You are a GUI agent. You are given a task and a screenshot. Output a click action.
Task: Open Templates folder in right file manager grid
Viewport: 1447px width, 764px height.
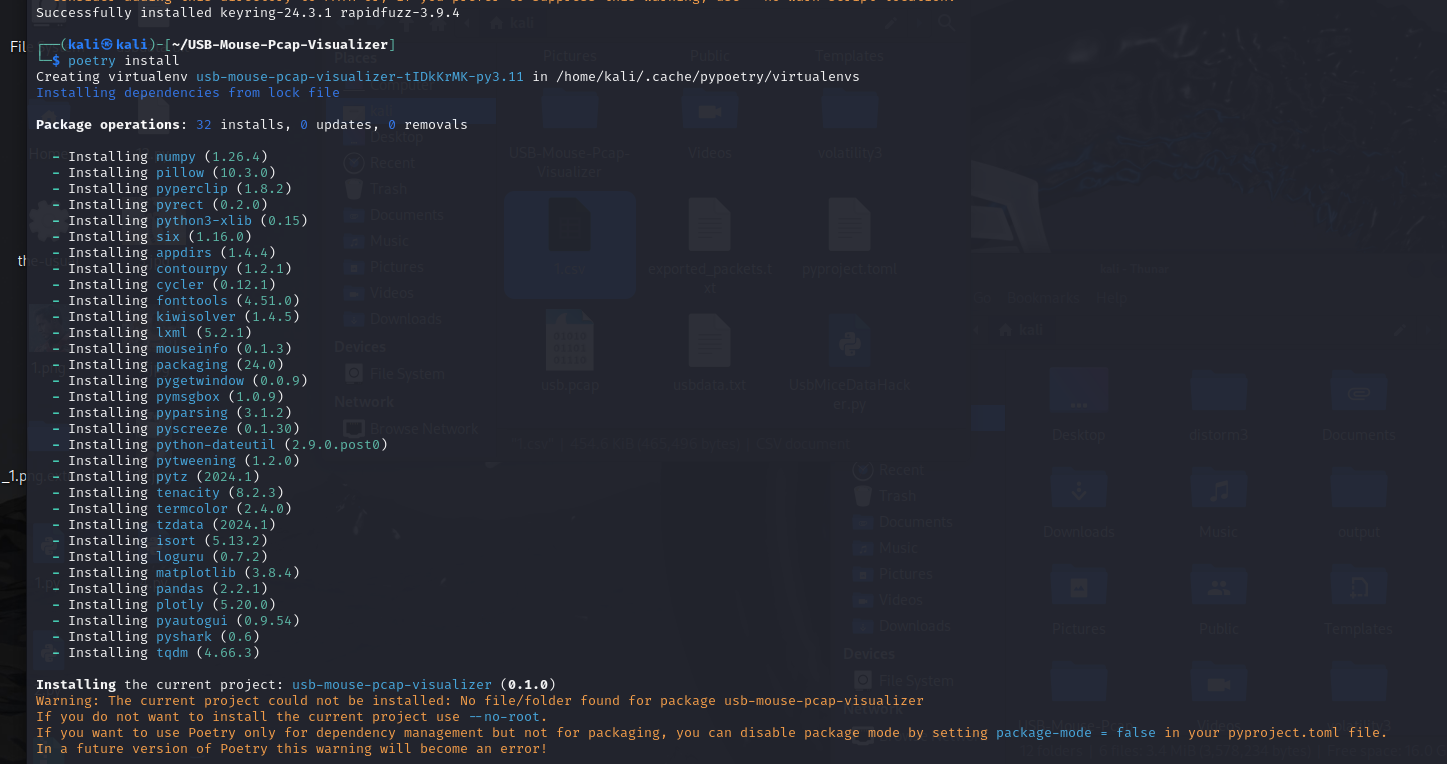1357,586
